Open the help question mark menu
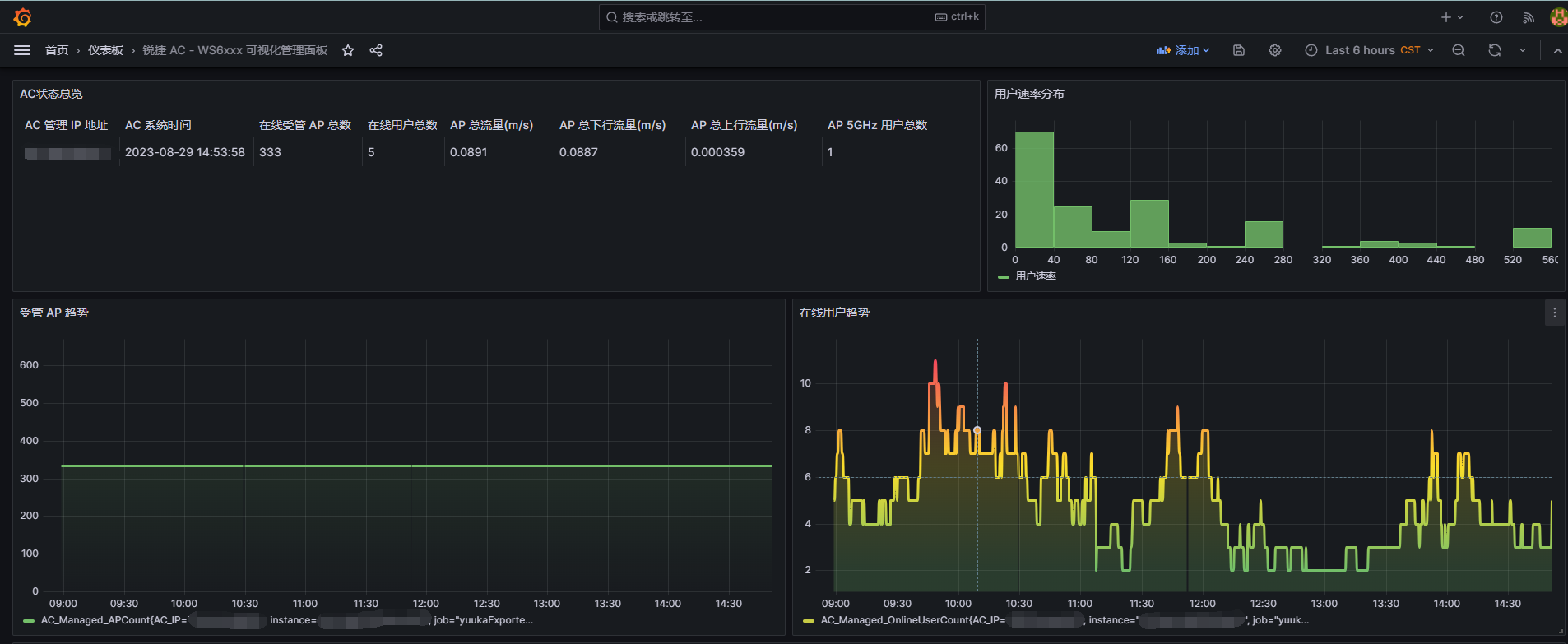The image size is (1568, 644). point(1496,17)
